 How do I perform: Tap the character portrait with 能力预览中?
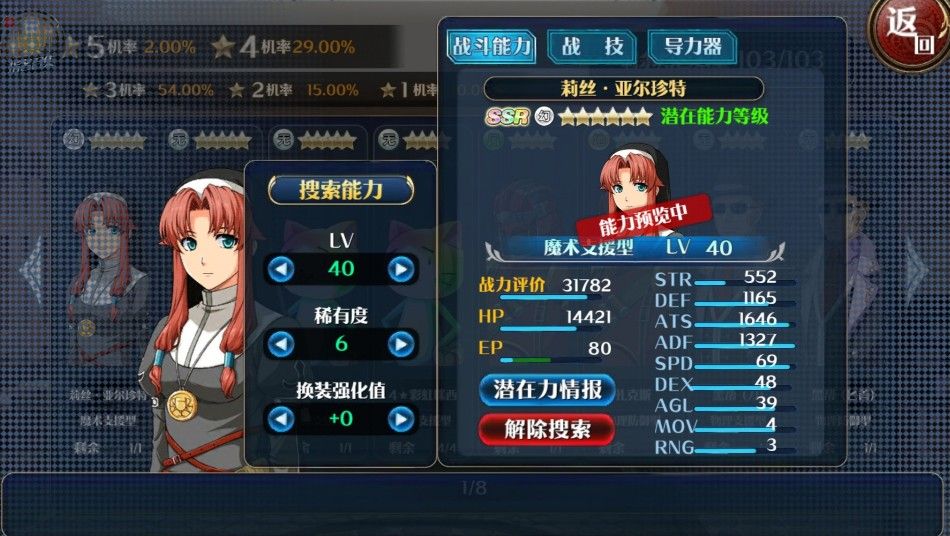636,191
